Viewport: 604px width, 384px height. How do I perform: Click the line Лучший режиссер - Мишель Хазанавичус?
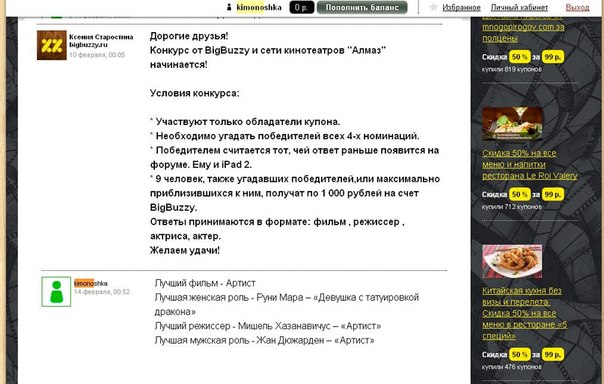click(x=268, y=326)
